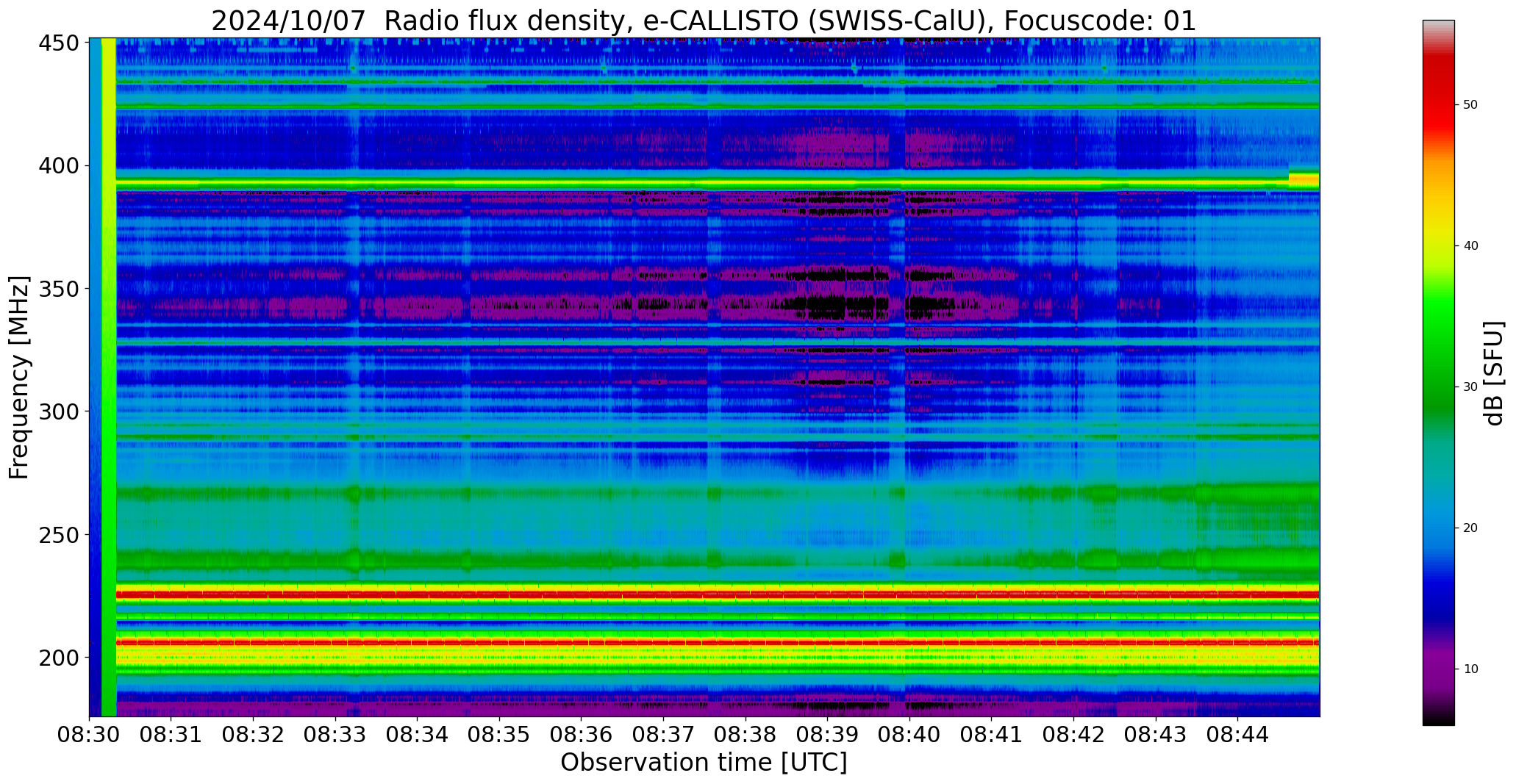Click the colorbar tick label 40

click(x=1470, y=246)
